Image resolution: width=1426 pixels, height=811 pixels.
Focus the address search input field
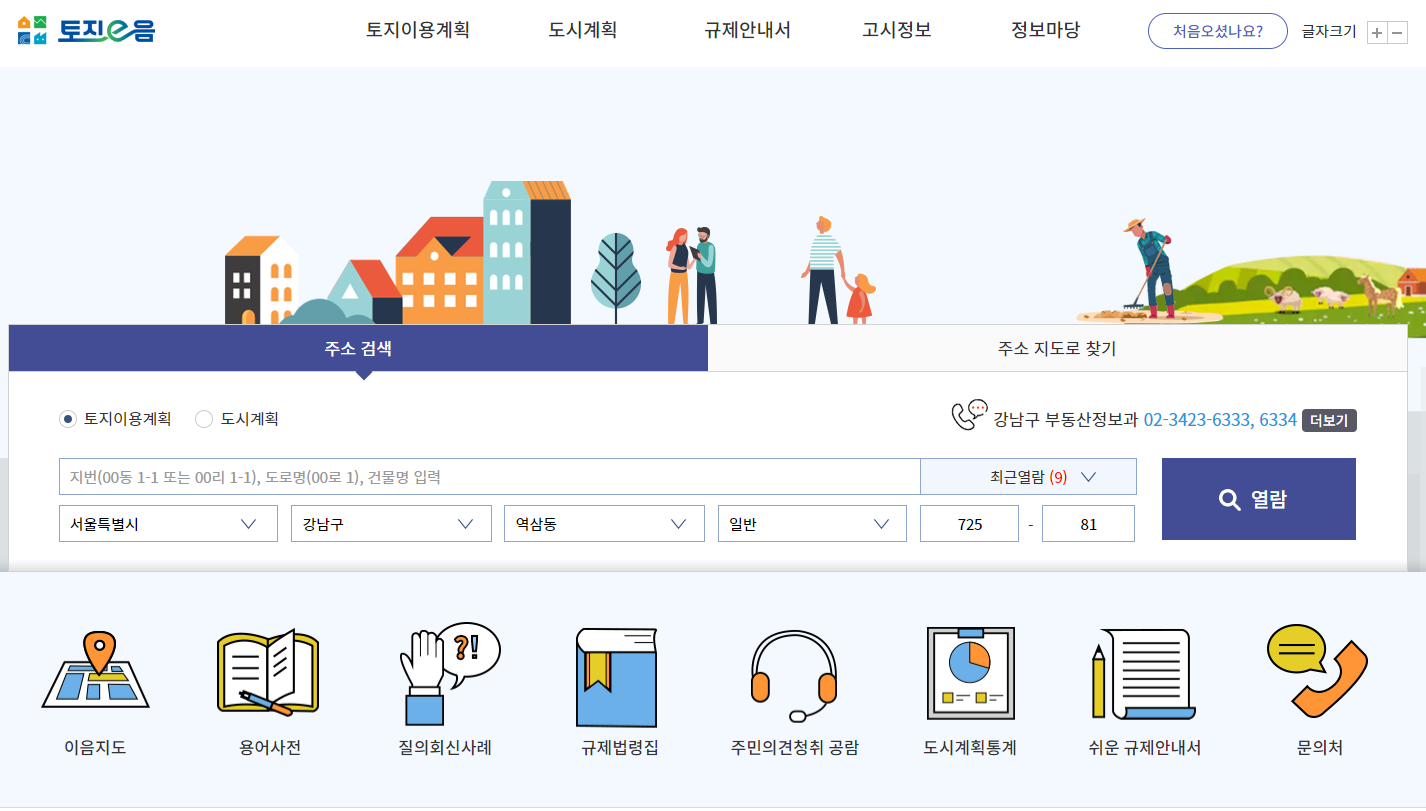[x=489, y=477]
